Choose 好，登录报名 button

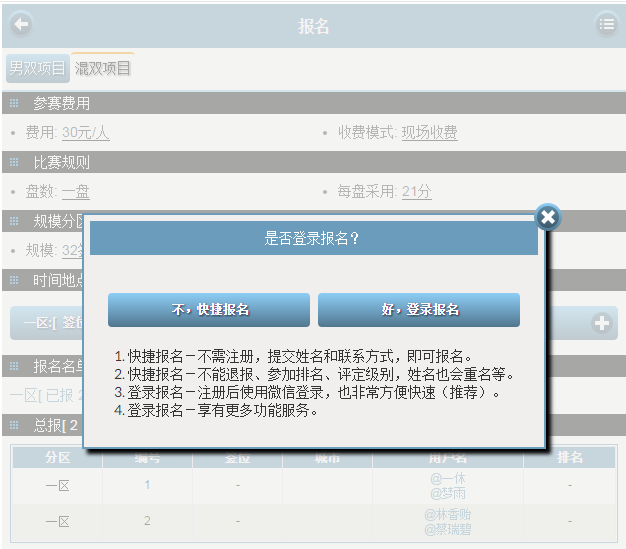[419, 310]
